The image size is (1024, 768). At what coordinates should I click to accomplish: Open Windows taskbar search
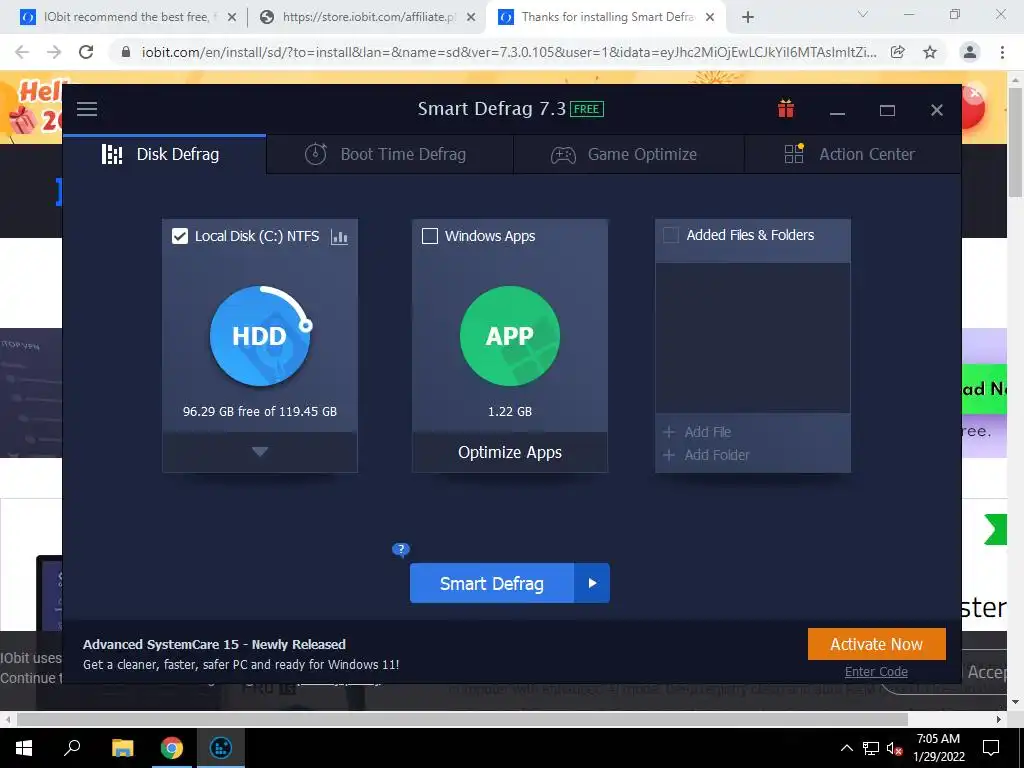pyautogui.click(x=72, y=748)
